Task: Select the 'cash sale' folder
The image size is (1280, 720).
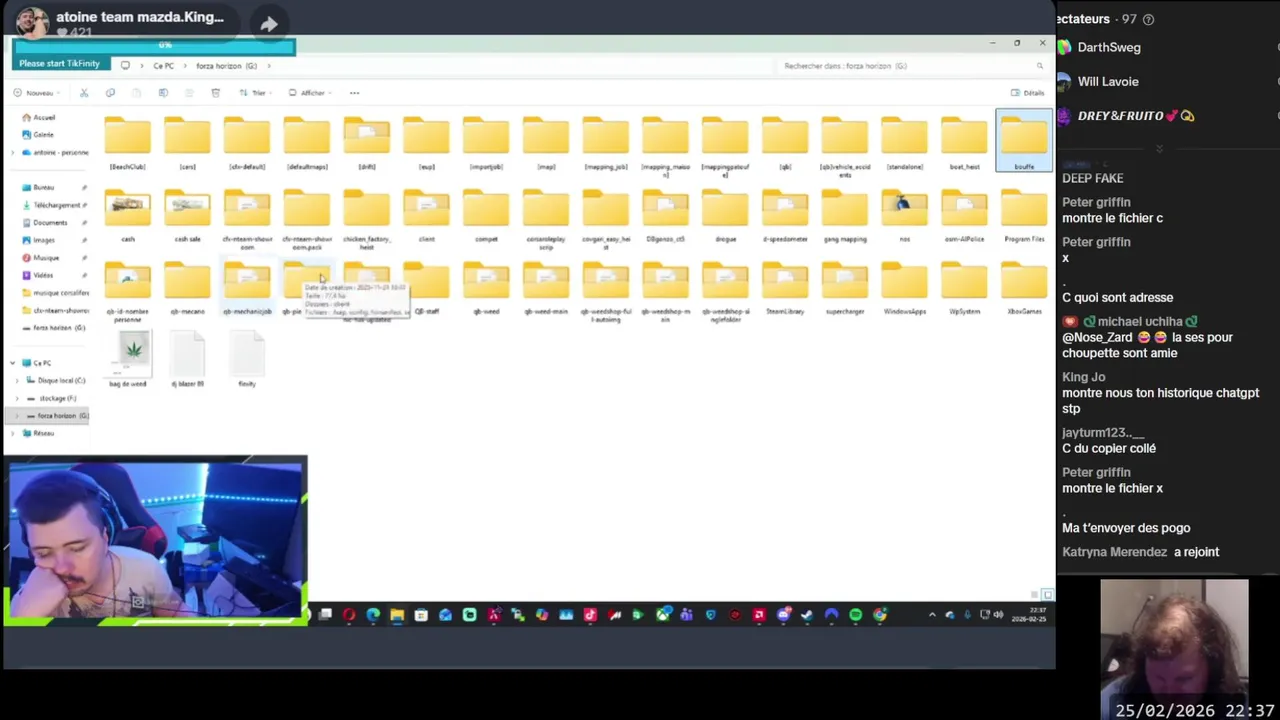Action: (x=187, y=216)
